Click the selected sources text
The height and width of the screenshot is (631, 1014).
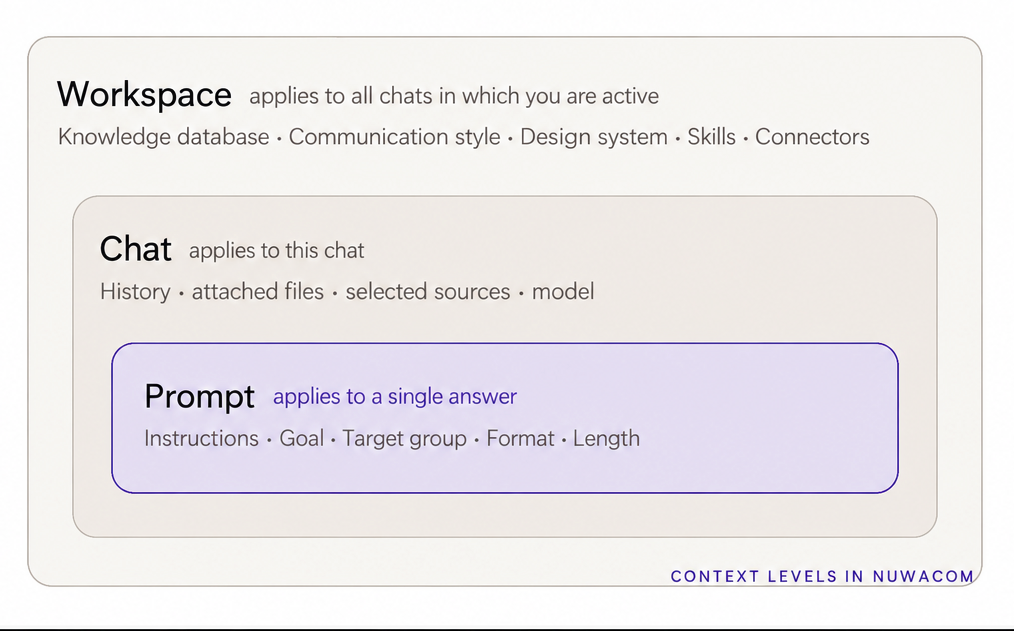coord(427,292)
